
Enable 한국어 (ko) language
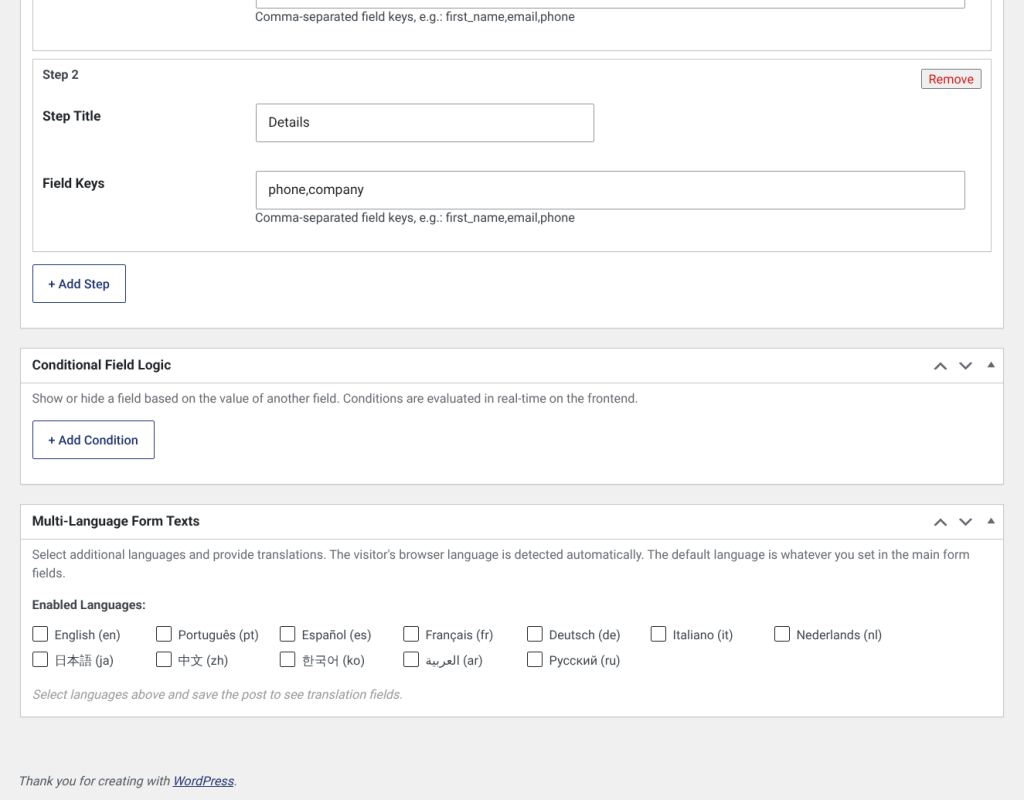coord(287,660)
